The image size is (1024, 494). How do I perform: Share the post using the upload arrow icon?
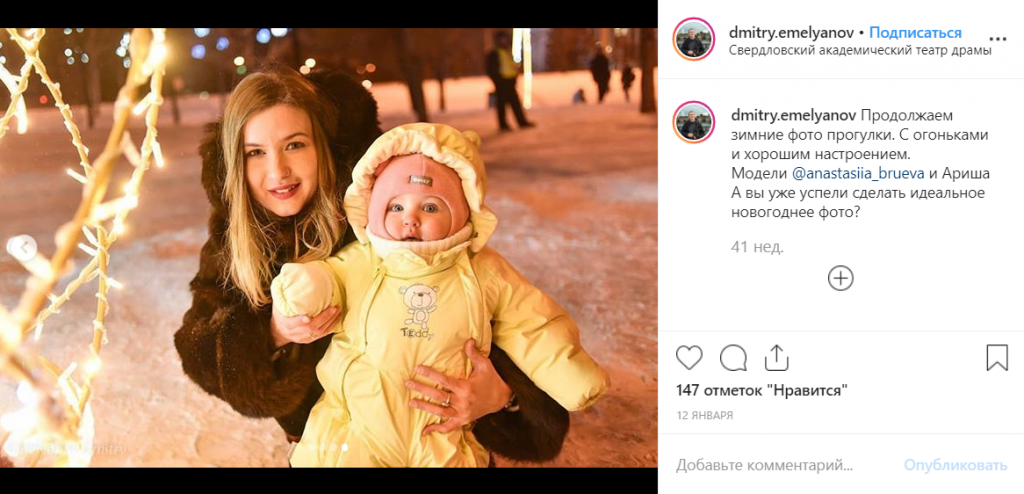pyautogui.click(x=776, y=357)
